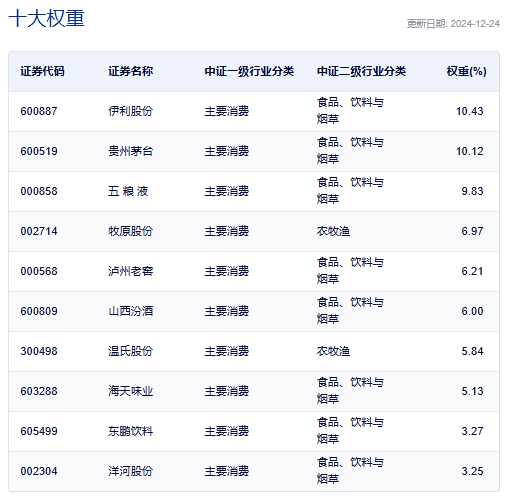Select the 五粮液 row name
Screen dimensions: 508x496
pyautogui.click(x=128, y=191)
